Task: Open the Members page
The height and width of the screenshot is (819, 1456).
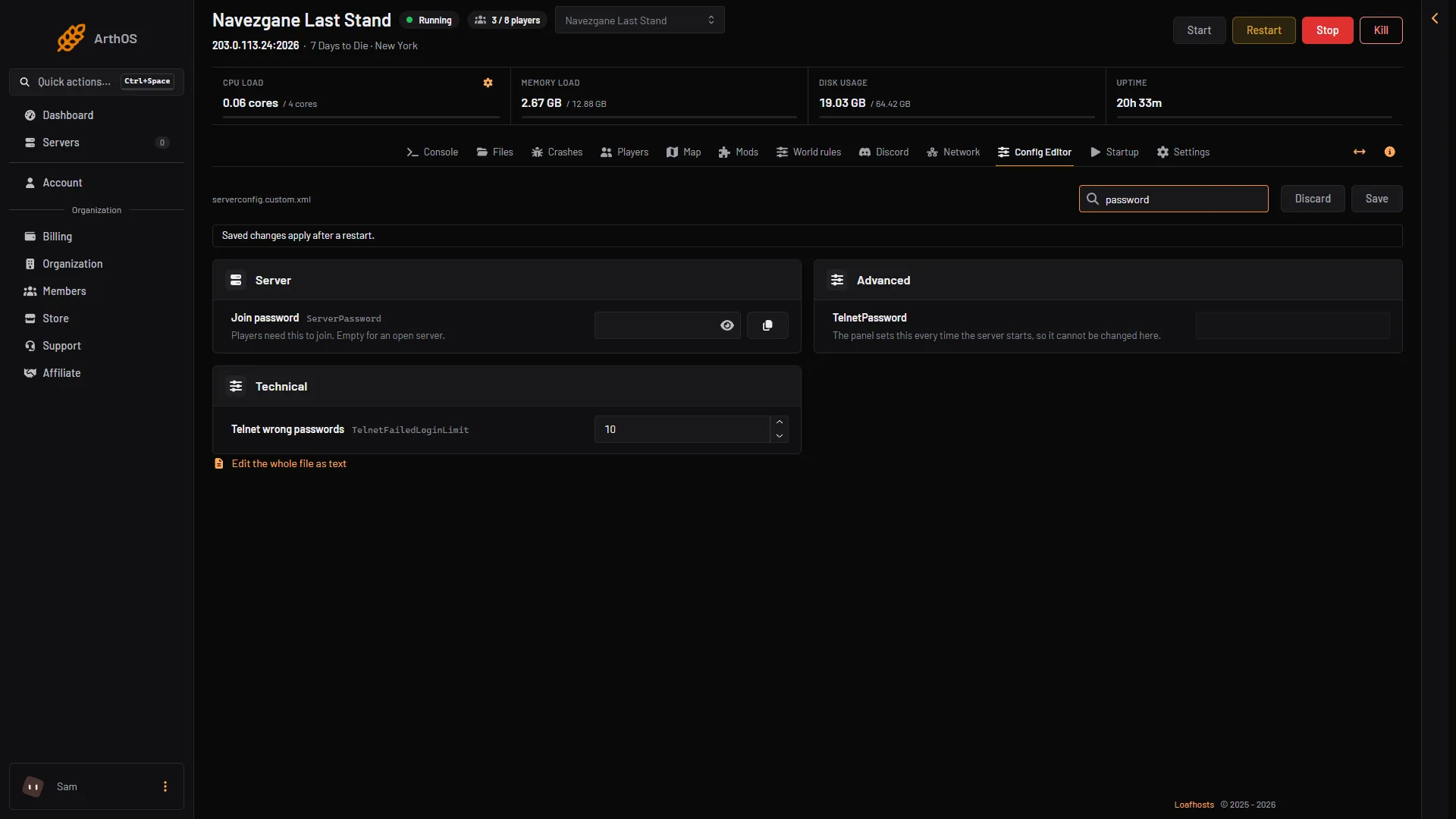Action: point(96,291)
